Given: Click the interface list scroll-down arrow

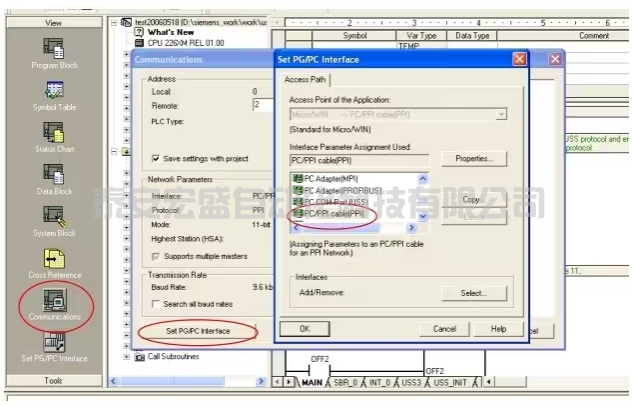Looking at the screenshot, I should pos(423,215).
